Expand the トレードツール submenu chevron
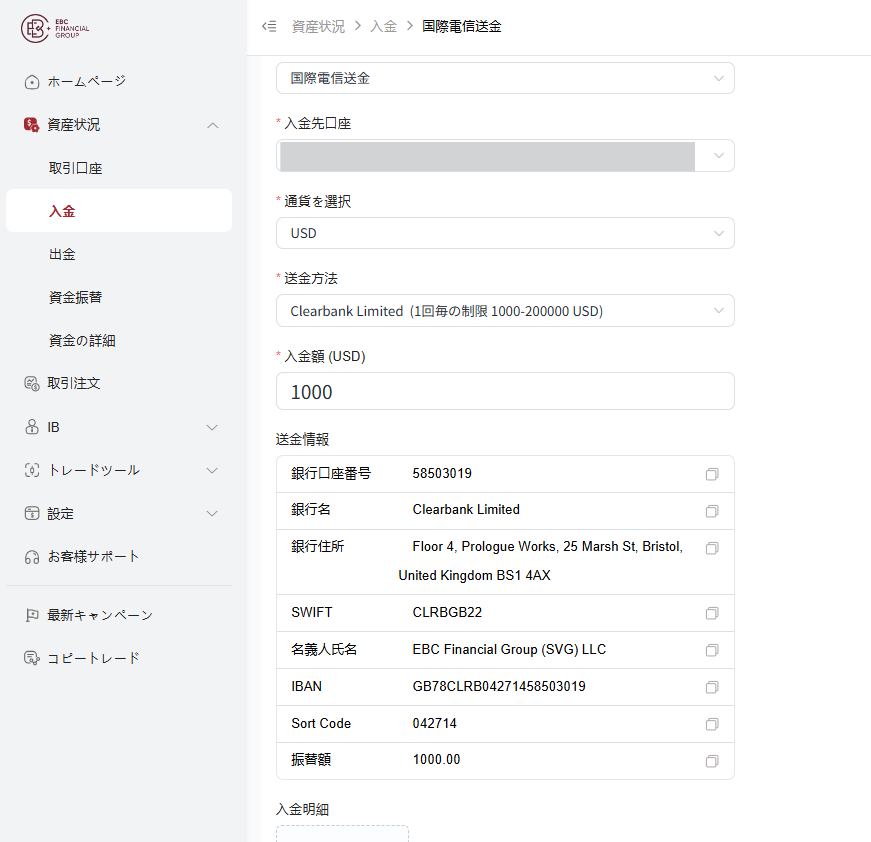 [212, 470]
